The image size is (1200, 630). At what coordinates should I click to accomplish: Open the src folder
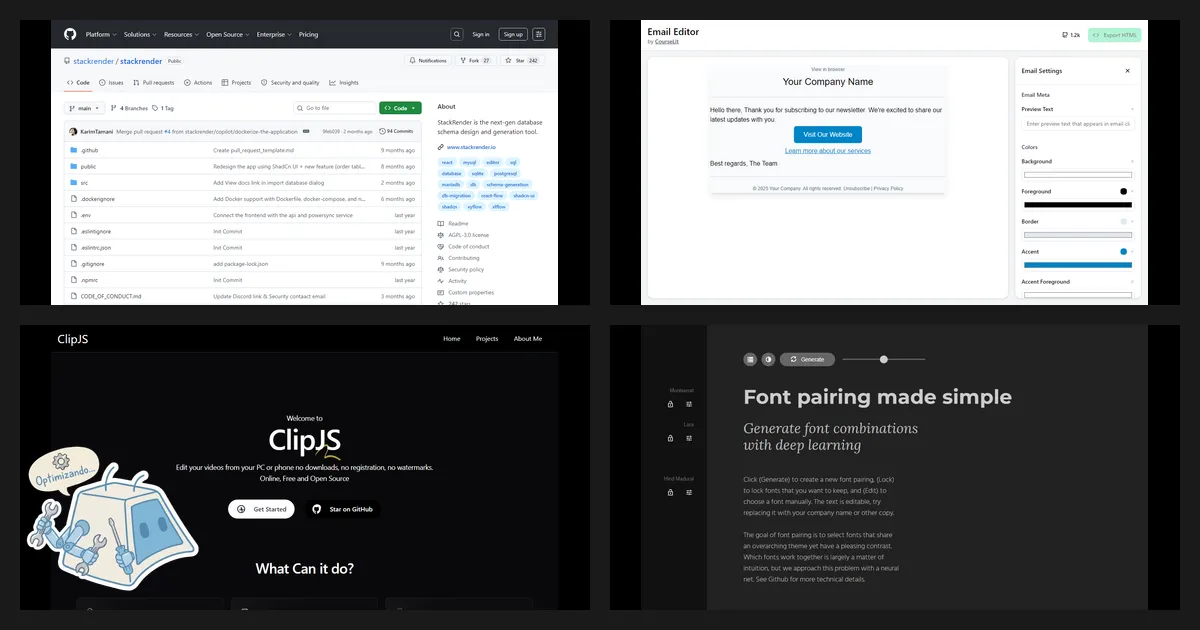(x=84, y=183)
